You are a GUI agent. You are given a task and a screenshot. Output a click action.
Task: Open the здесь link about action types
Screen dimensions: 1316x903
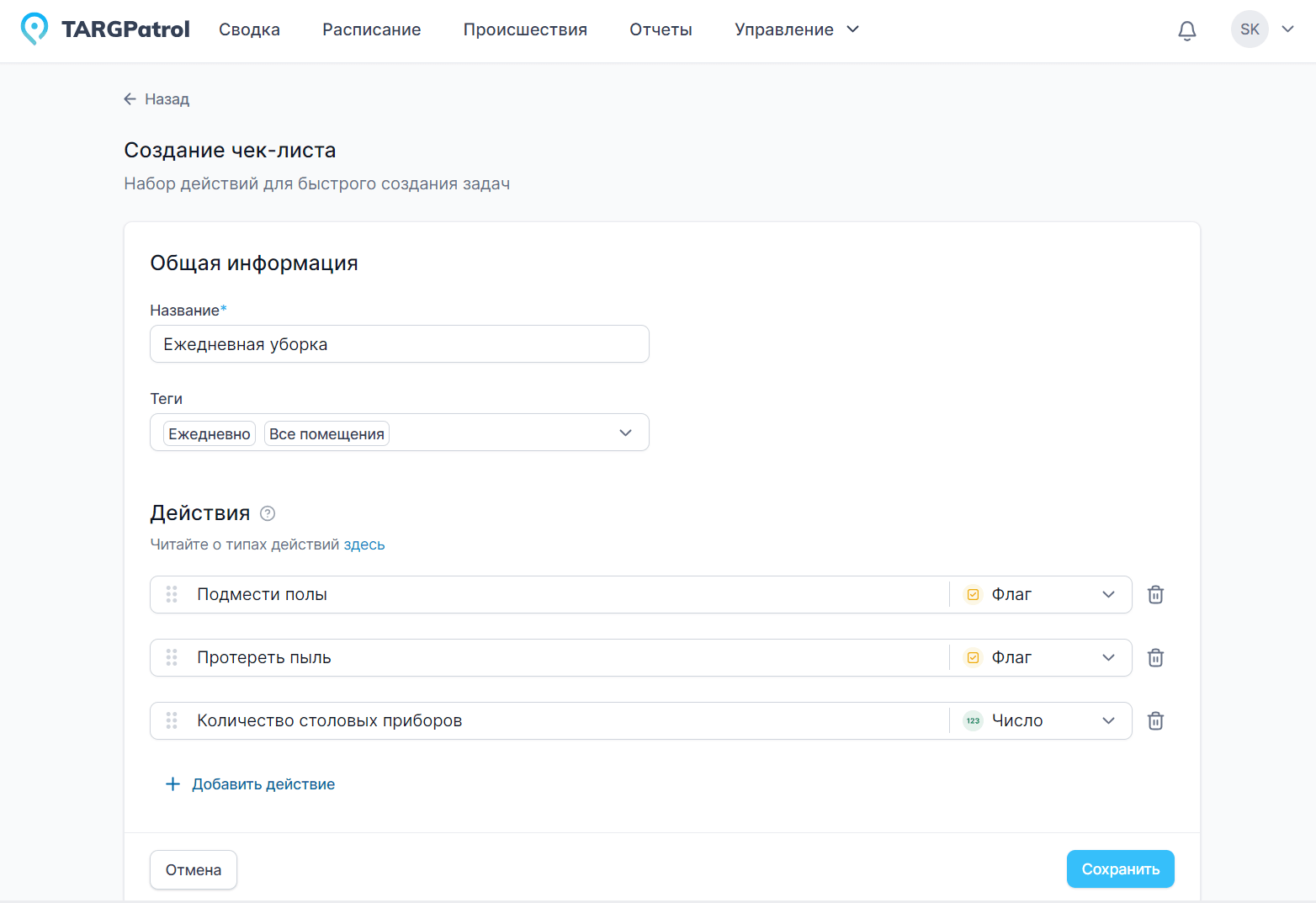[363, 544]
